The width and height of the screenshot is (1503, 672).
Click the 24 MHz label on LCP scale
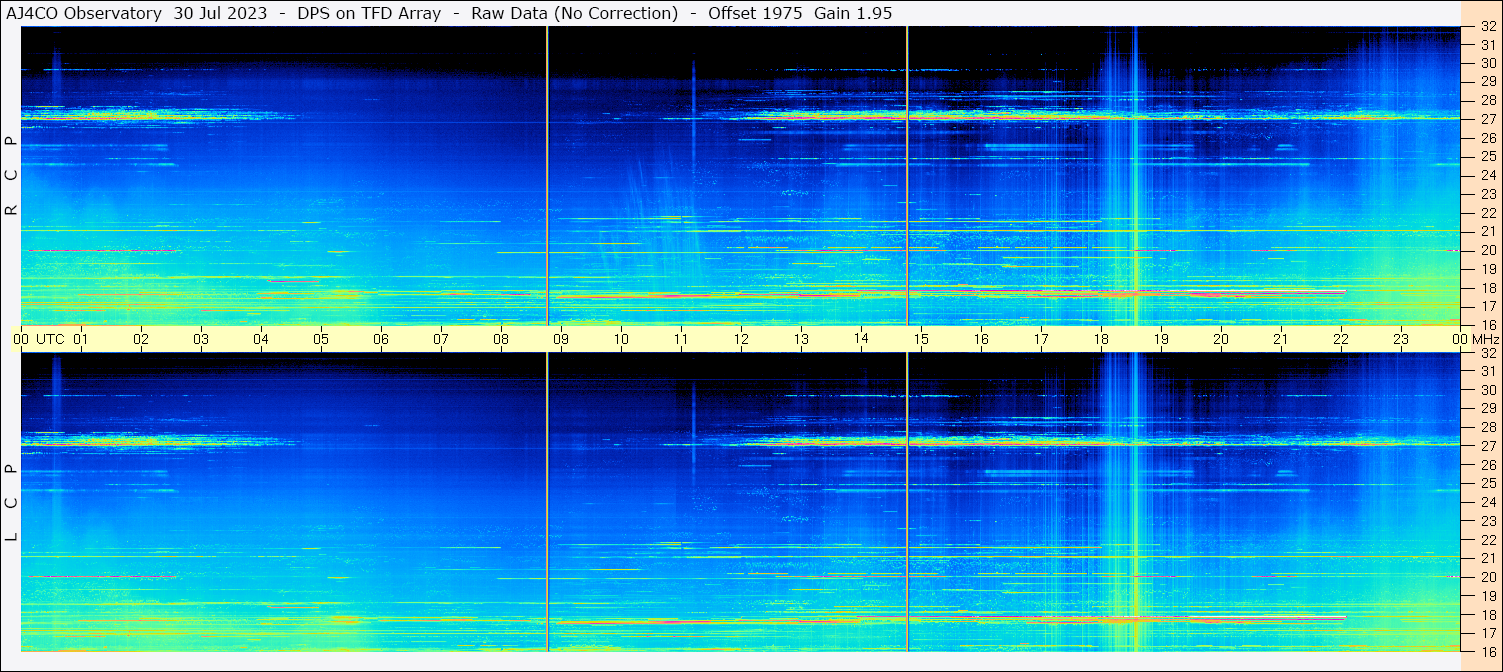[x=1487, y=502]
